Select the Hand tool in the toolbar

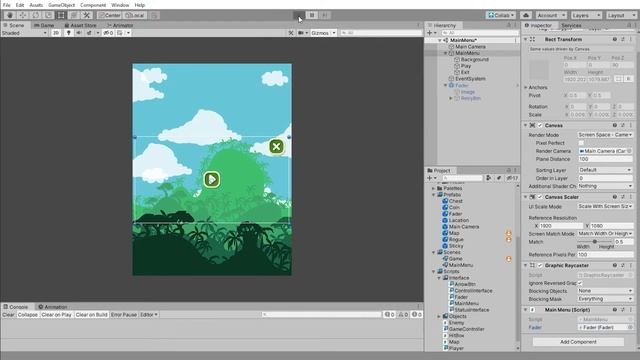tap(10, 15)
